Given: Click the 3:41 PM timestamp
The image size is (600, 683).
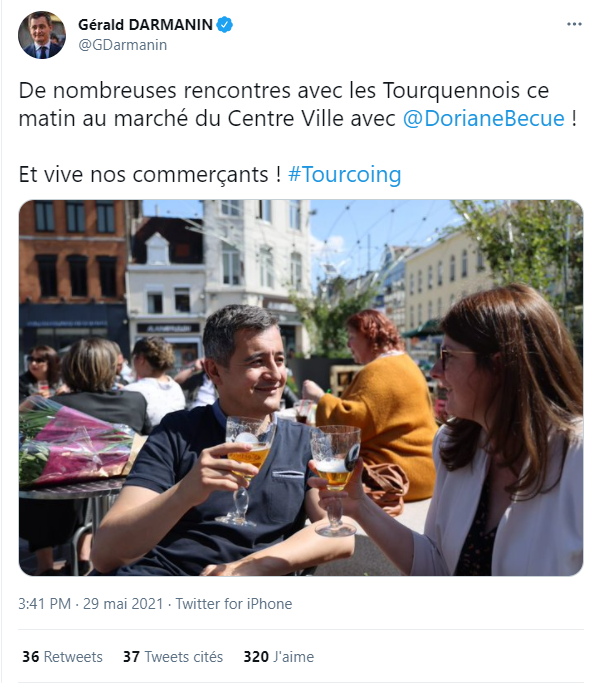Looking at the screenshot, I should tap(44, 604).
